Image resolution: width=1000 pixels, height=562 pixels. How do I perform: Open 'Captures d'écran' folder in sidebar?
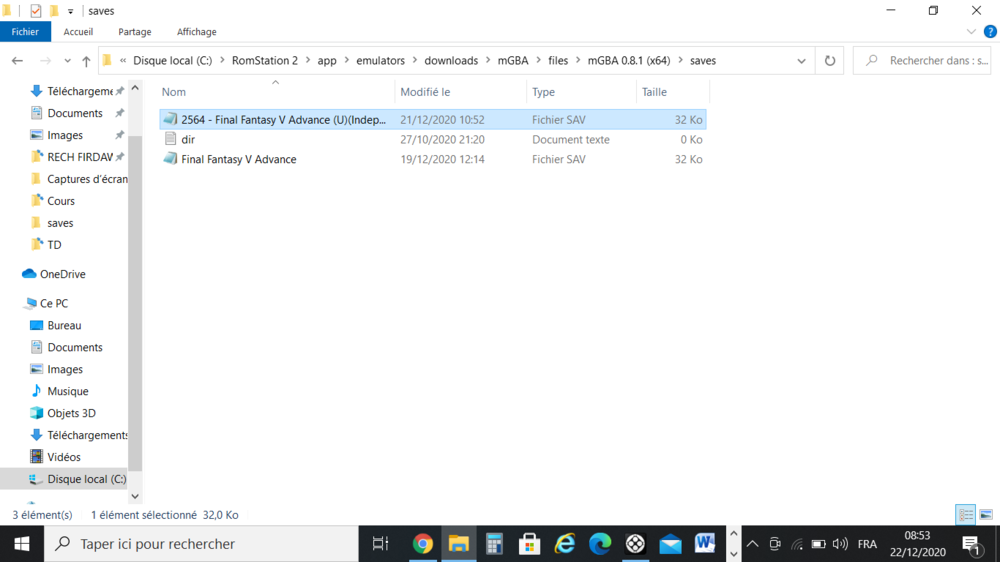click(87, 179)
